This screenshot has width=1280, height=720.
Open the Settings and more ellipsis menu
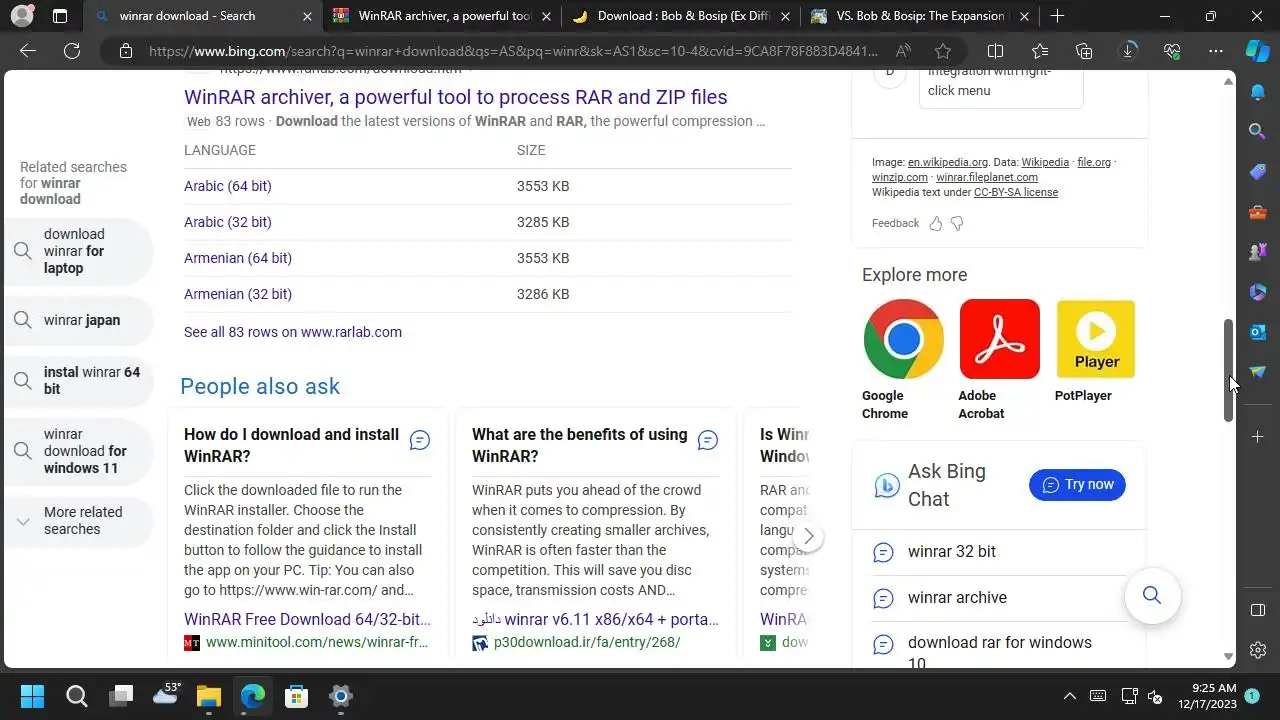click(1216, 51)
